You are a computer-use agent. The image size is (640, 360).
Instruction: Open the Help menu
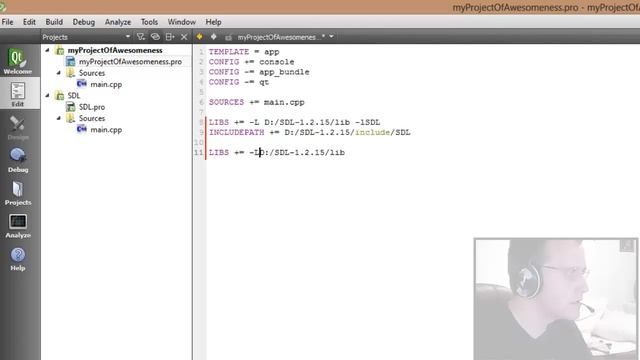click(x=213, y=22)
